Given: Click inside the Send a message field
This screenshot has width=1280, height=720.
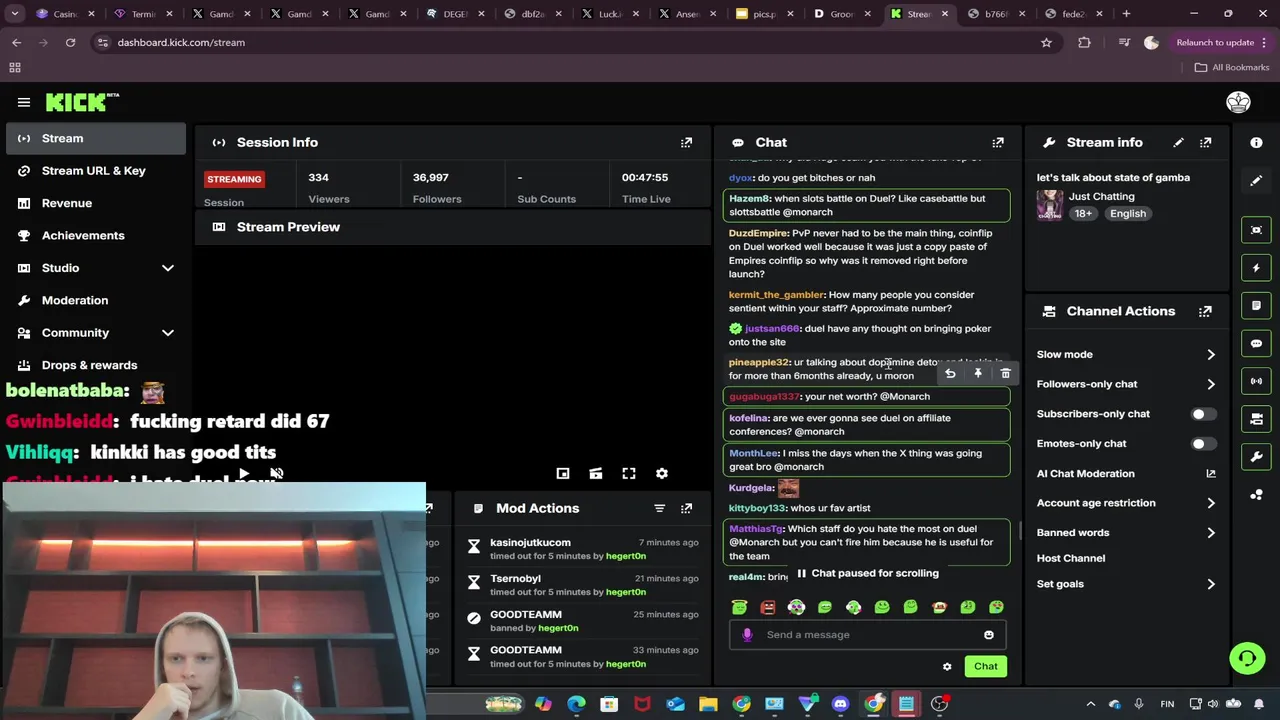Looking at the screenshot, I should (867, 635).
